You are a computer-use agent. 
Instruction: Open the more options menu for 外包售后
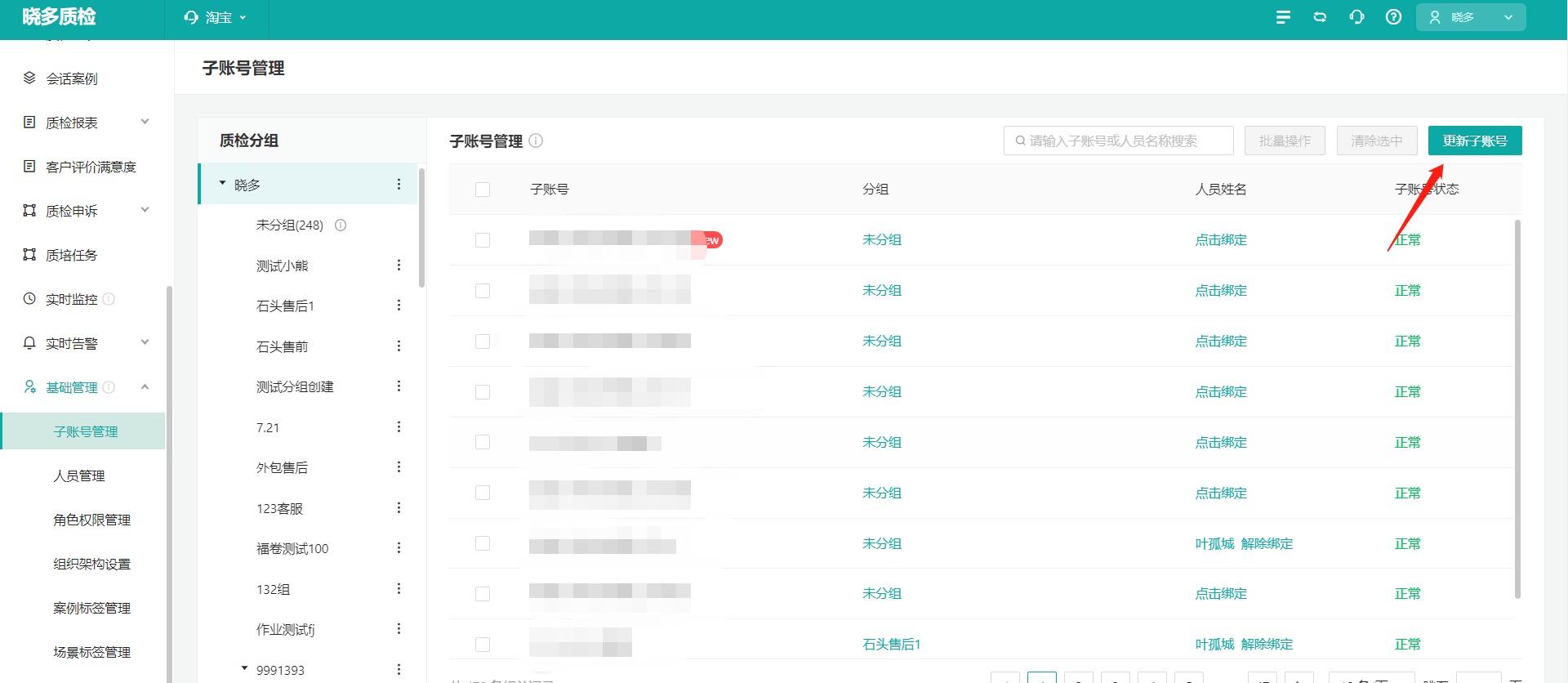pos(399,466)
